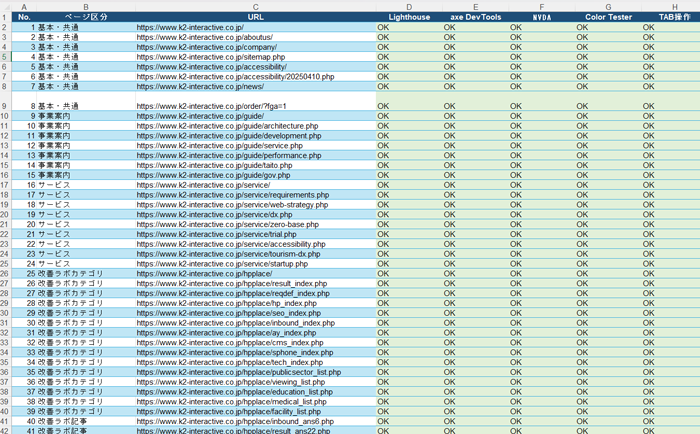The width and height of the screenshot is (700, 434).
Task: Open the /sitemap.php URL link
Action: [x=211, y=57]
